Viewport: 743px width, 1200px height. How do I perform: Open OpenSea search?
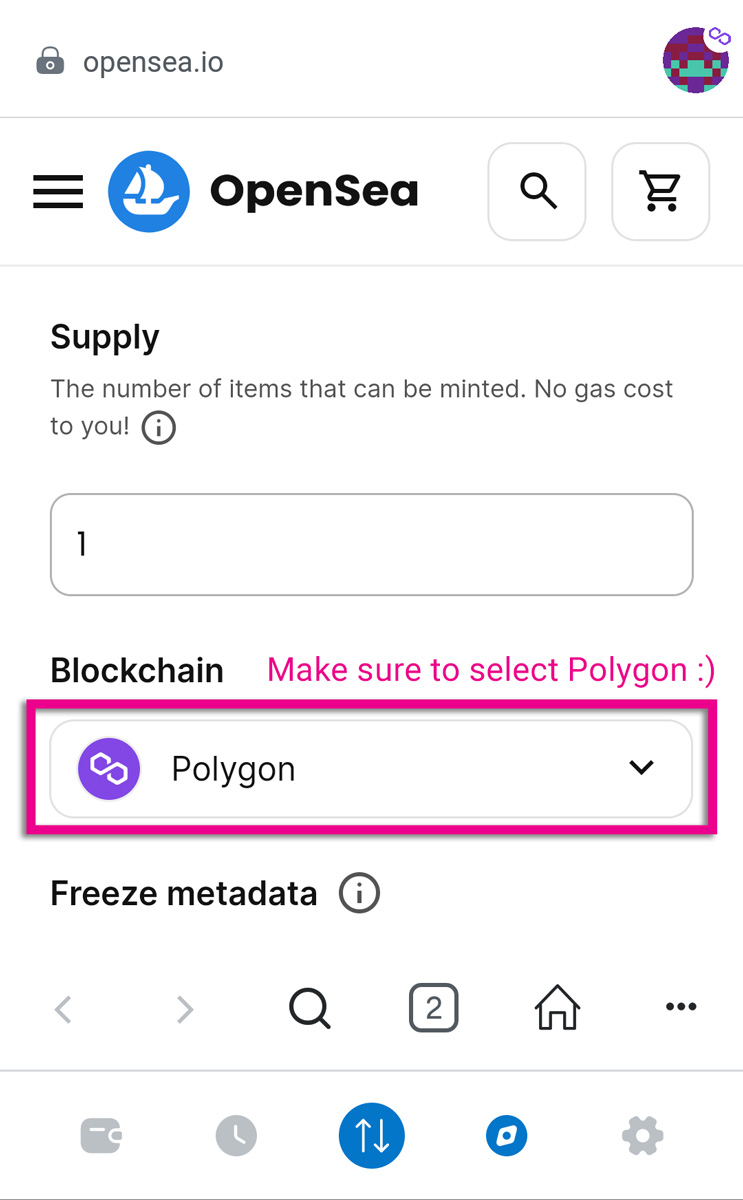(537, 191)
